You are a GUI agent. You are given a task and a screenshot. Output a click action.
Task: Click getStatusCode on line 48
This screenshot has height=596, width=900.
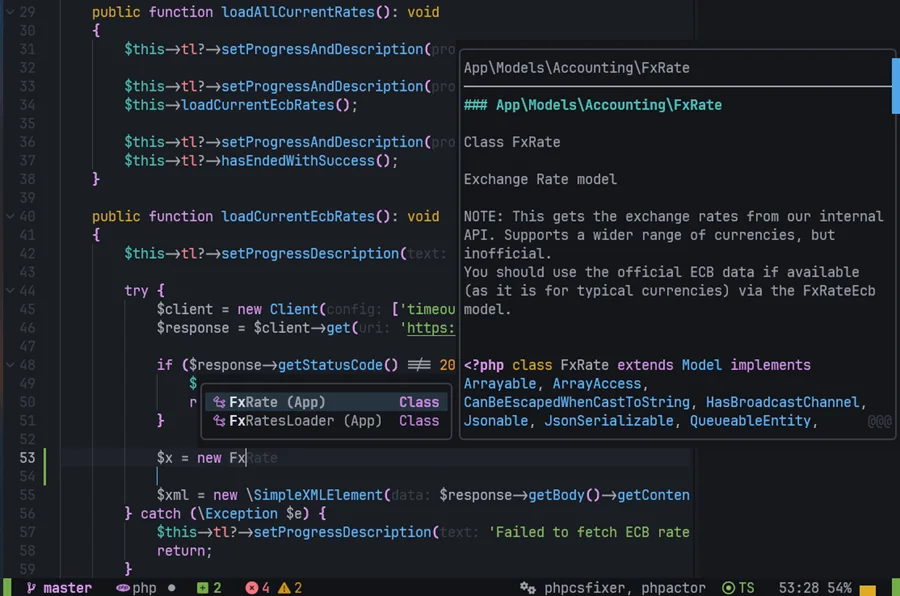click(x=330, y=365)
